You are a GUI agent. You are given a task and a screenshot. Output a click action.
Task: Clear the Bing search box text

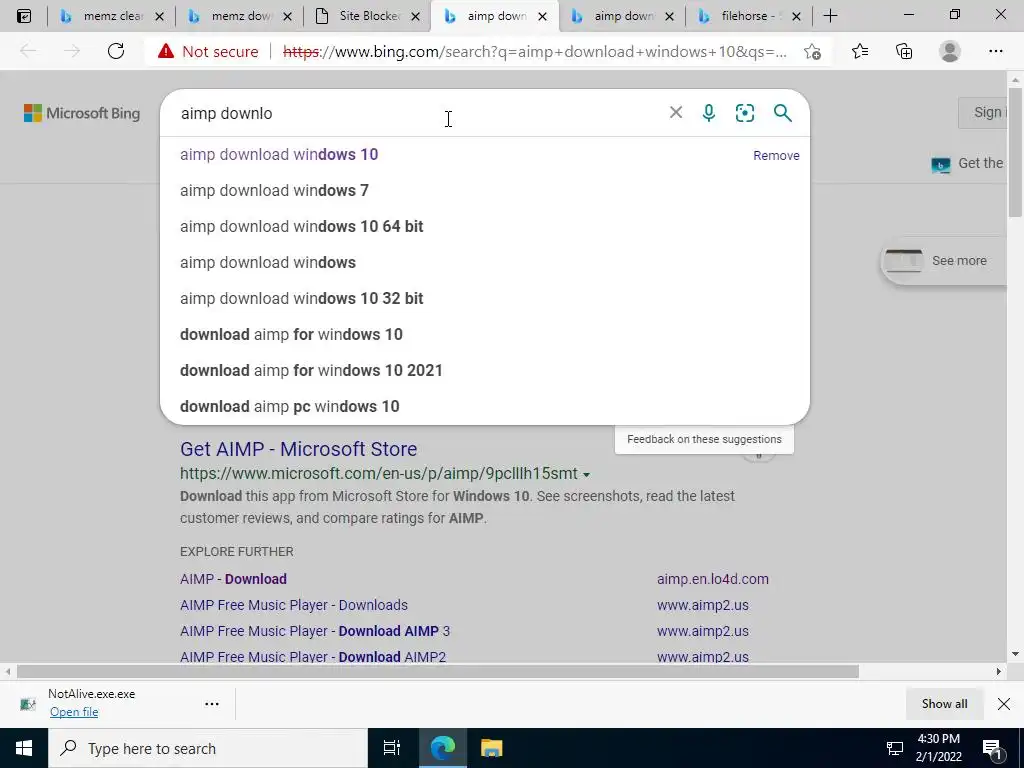coord(676,113)
